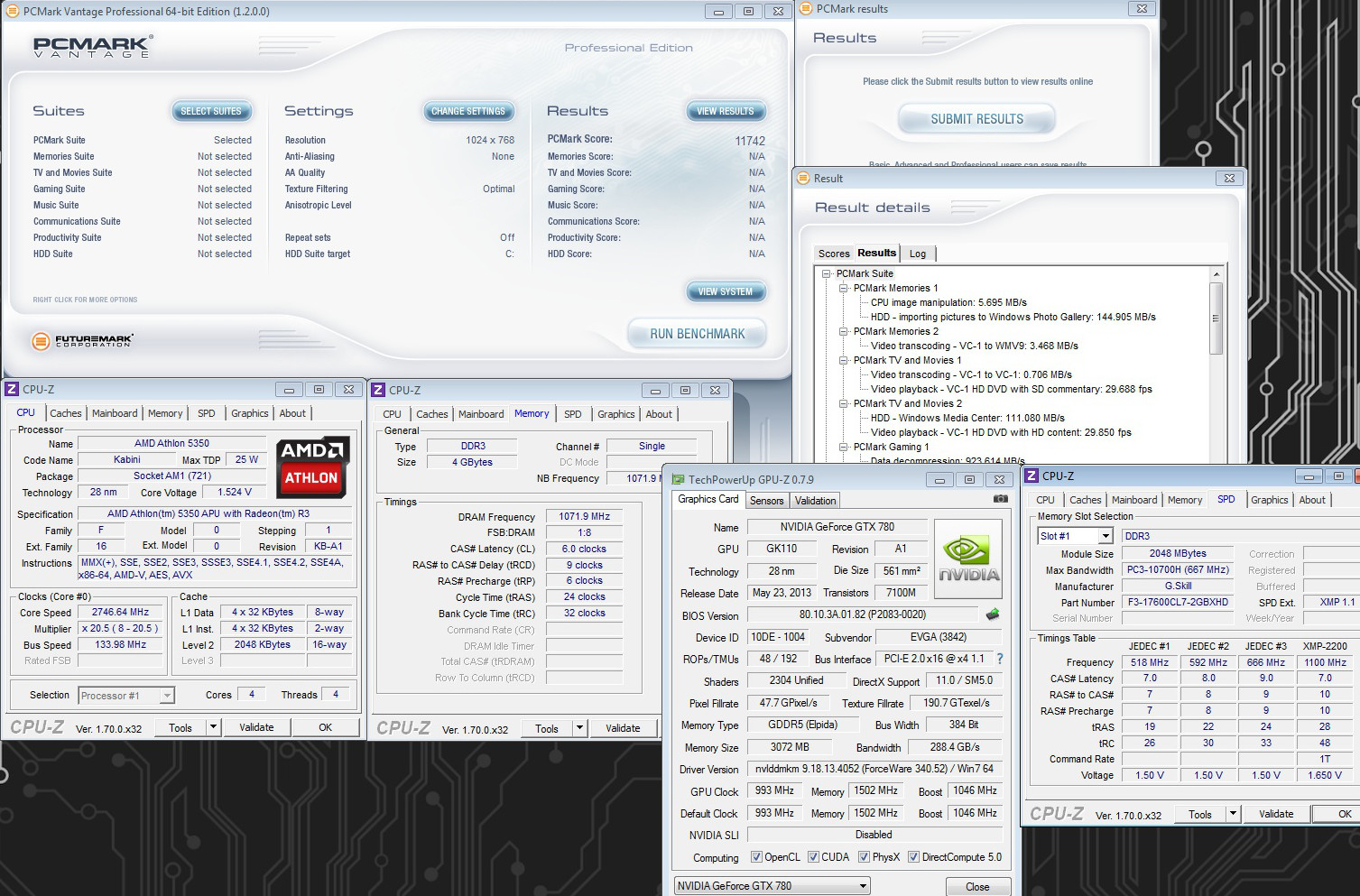Click the Core Speed value 2746.64 MHz
Viewport: 1360px width, 896px height.
click(121, 612)
